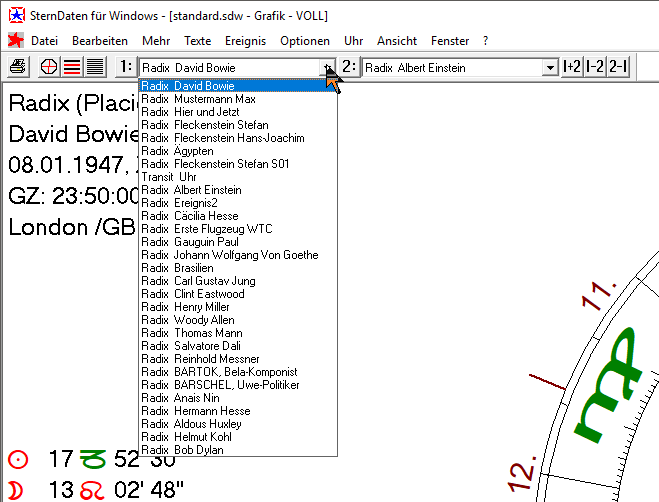Pick 'Radix Salvatore Dali' from list

coord(238,346)
